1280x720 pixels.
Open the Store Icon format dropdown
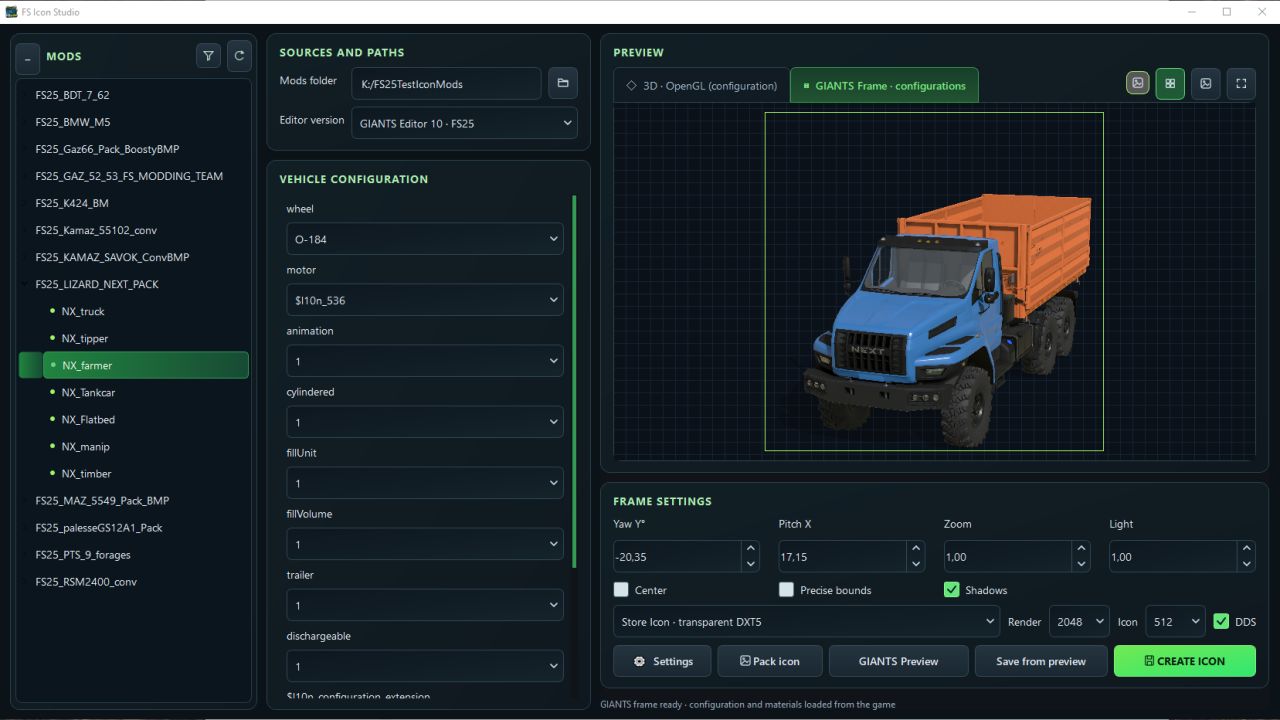tap(806, 621)
